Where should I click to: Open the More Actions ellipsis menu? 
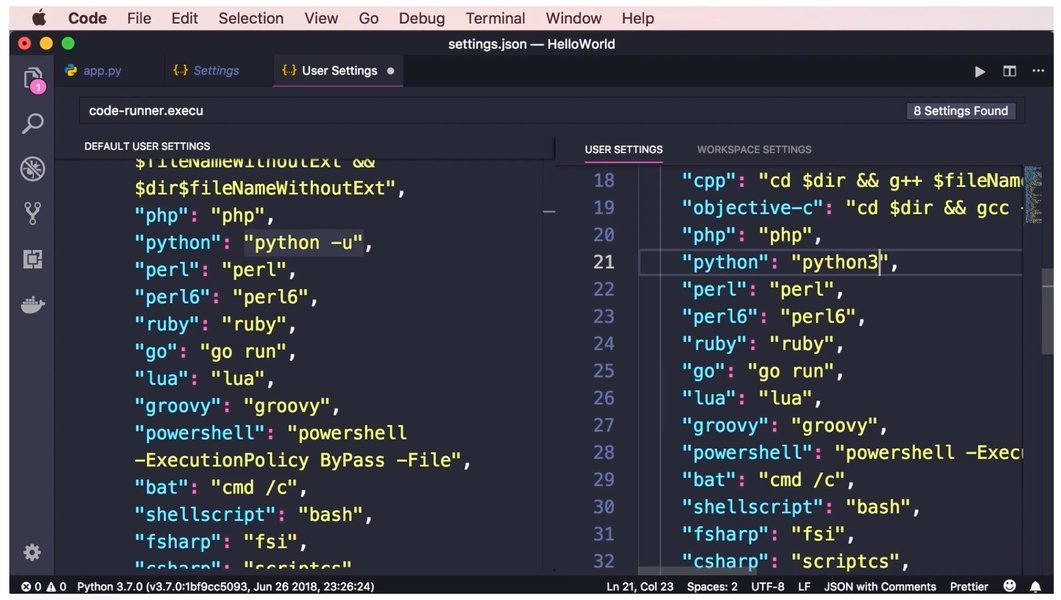pyautogui.click(x=1038, y=70)
